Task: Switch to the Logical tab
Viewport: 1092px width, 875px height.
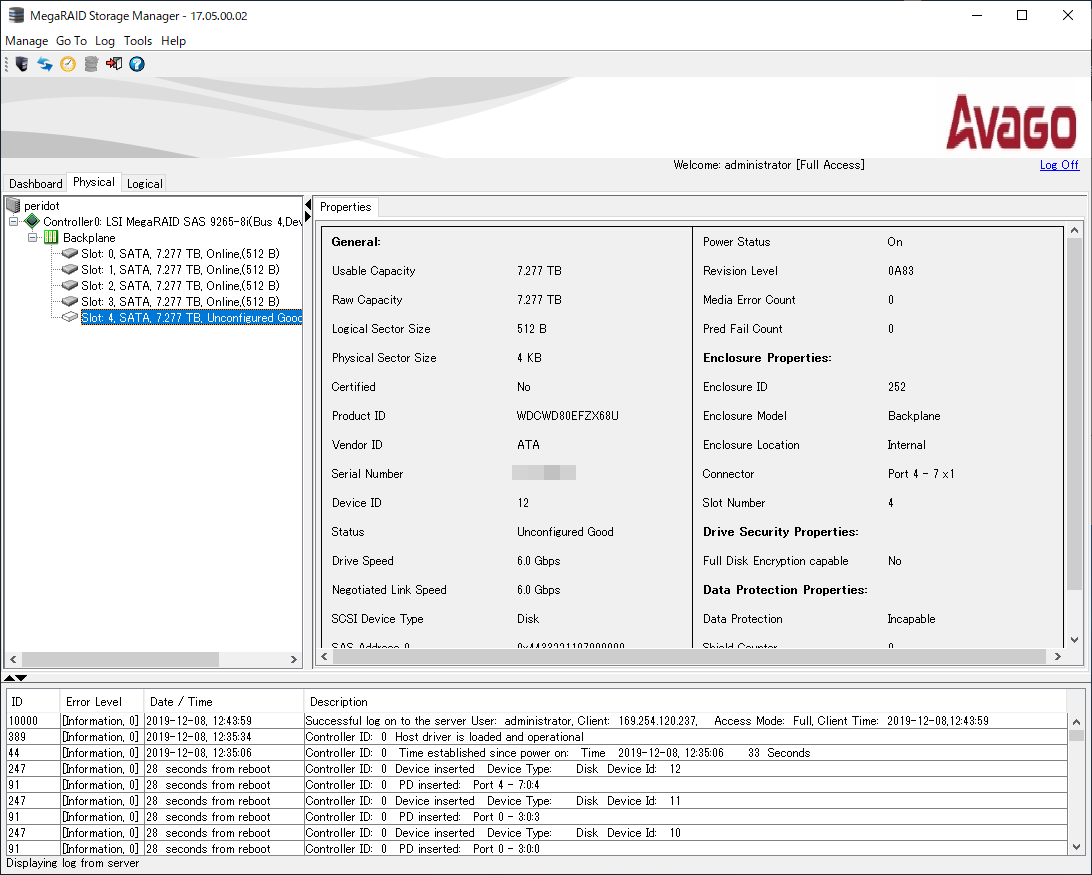Action: tap(144, 183)
